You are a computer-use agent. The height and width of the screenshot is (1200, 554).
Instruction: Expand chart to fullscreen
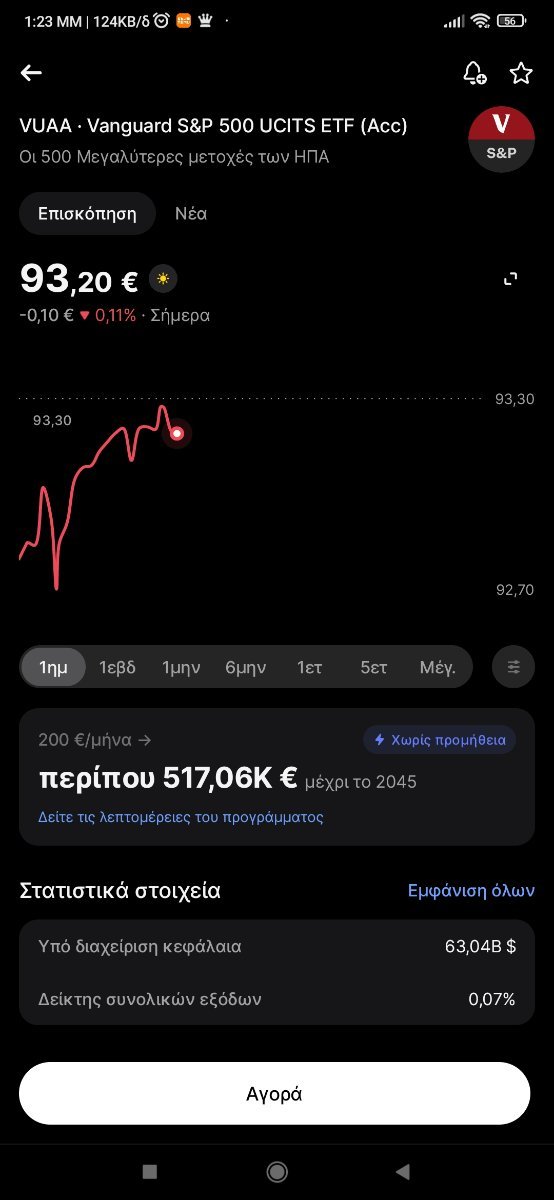click(511, 279)
